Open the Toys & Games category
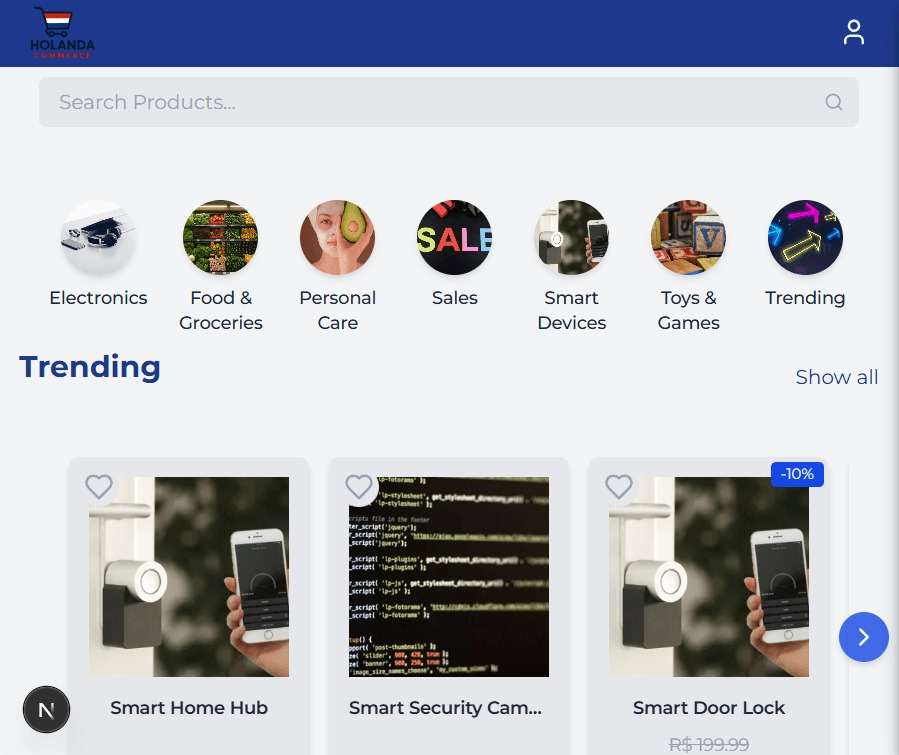 689,237
